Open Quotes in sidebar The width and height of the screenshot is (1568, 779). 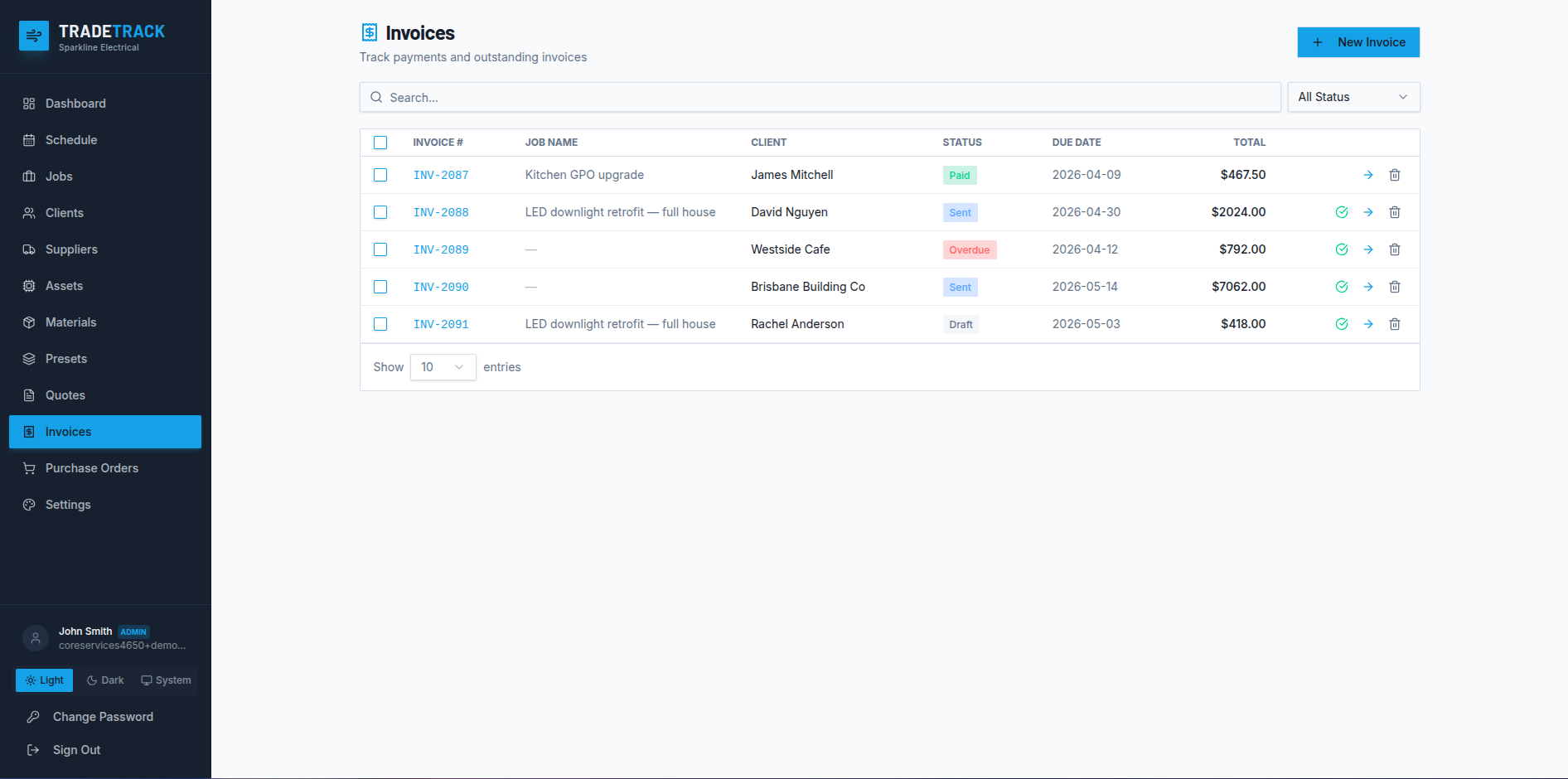[x=105, y=395]
